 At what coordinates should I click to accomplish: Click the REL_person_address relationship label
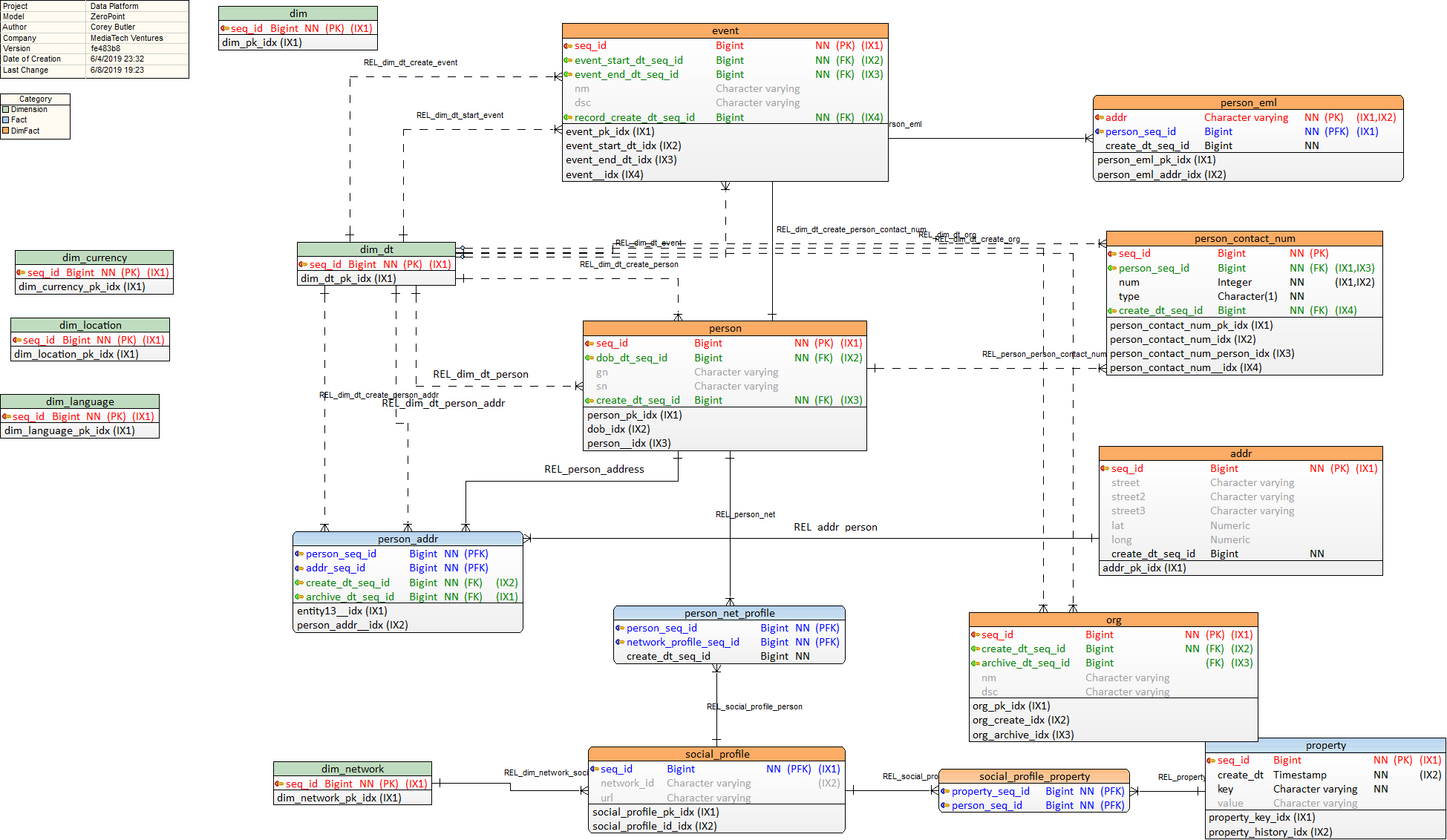coord(594,469)
